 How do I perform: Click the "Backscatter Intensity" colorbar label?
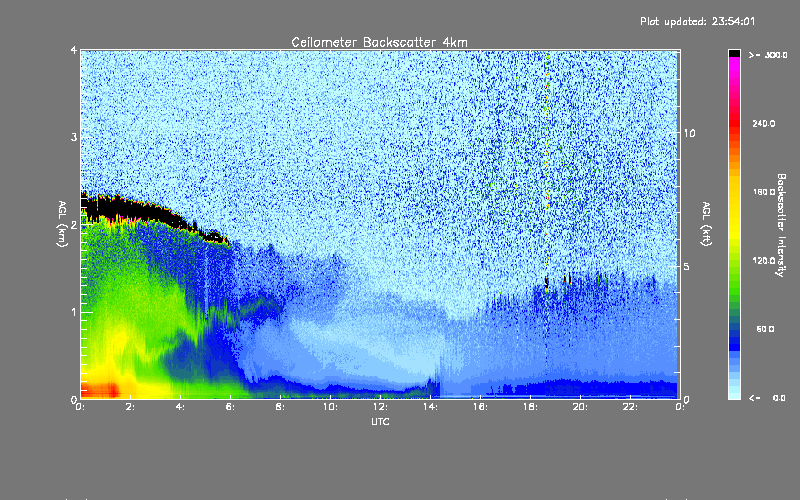click(781, 225)
